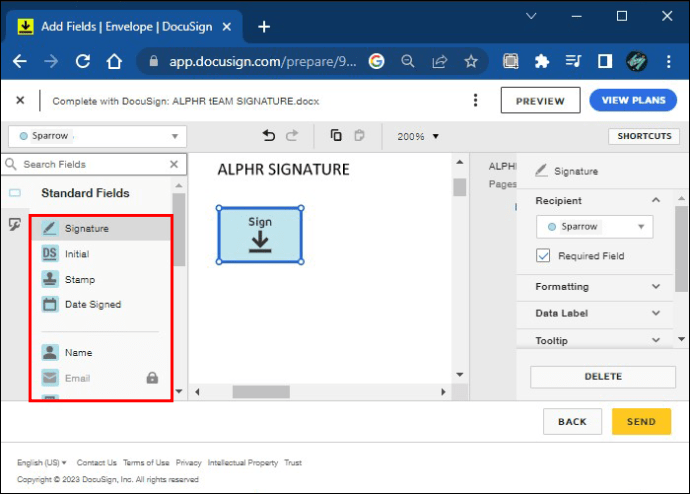Expand the Data Label section
The image size is (690, 494).
click(656, 313)
